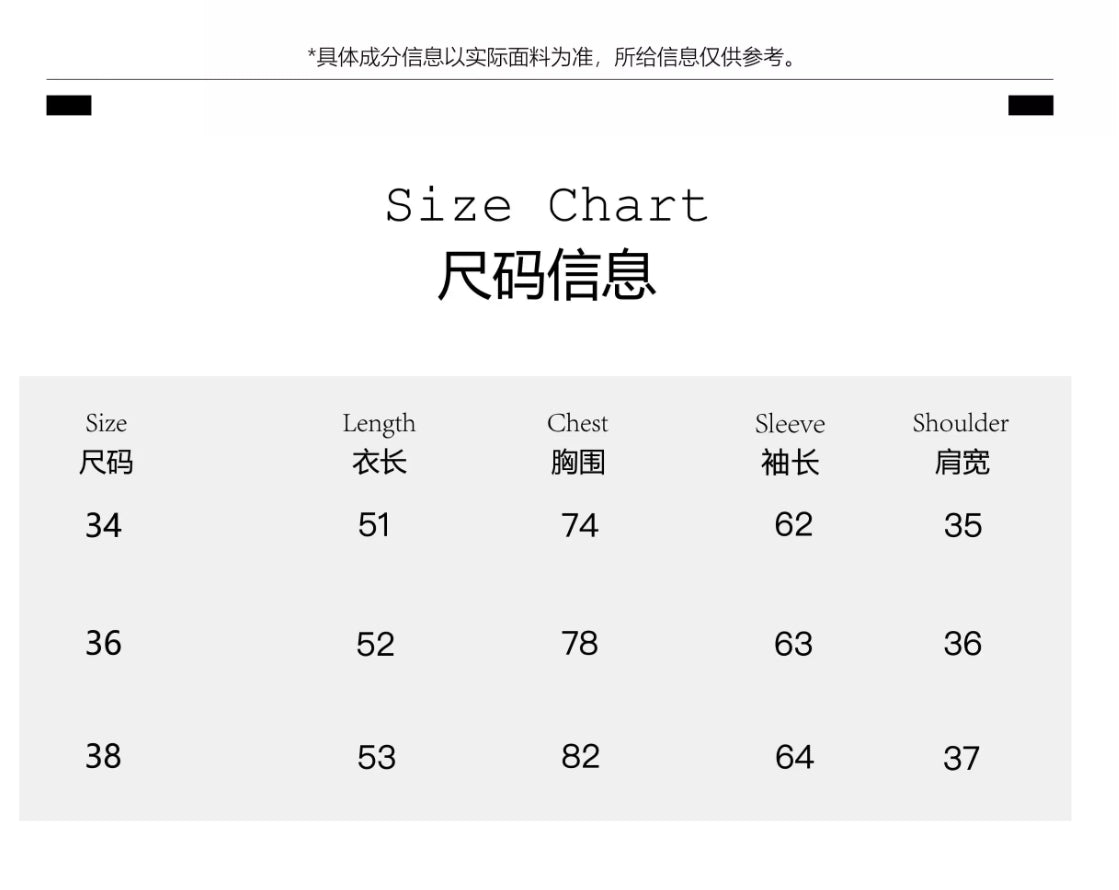Click chest value 82
The height and width of the screenshot is (890, 1119).
(580, 756)
